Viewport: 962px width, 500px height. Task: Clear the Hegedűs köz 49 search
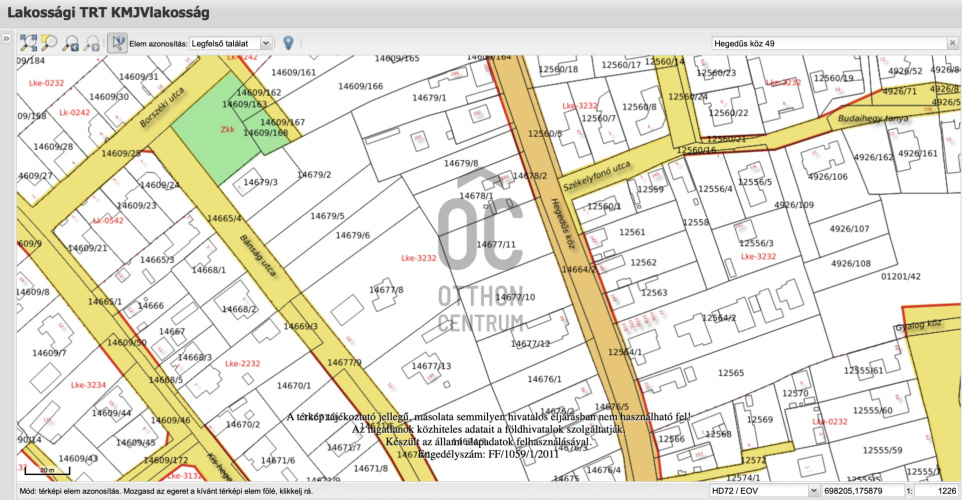pos(951,44)
